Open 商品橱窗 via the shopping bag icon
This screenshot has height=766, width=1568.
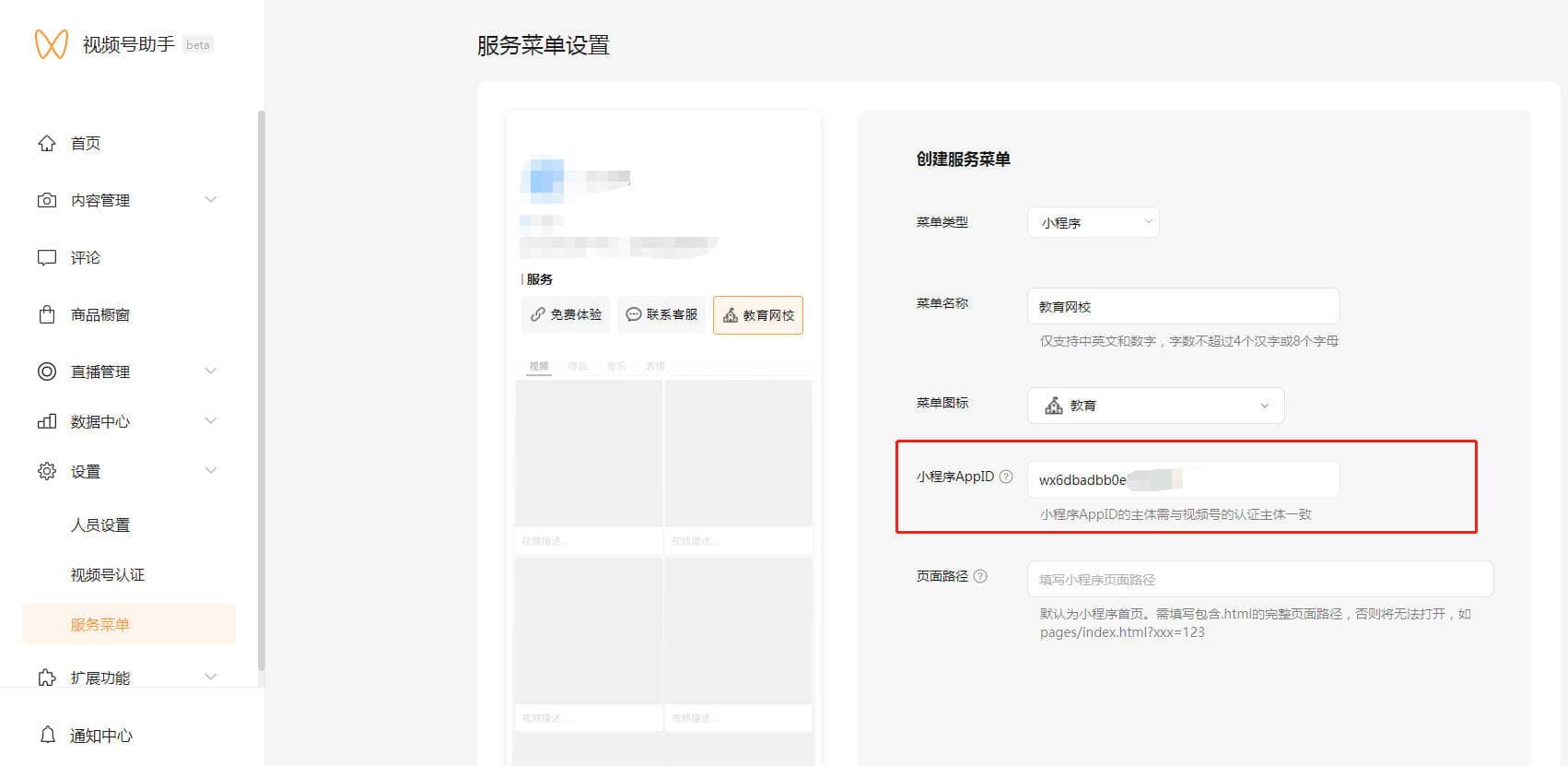pos(47,315)
